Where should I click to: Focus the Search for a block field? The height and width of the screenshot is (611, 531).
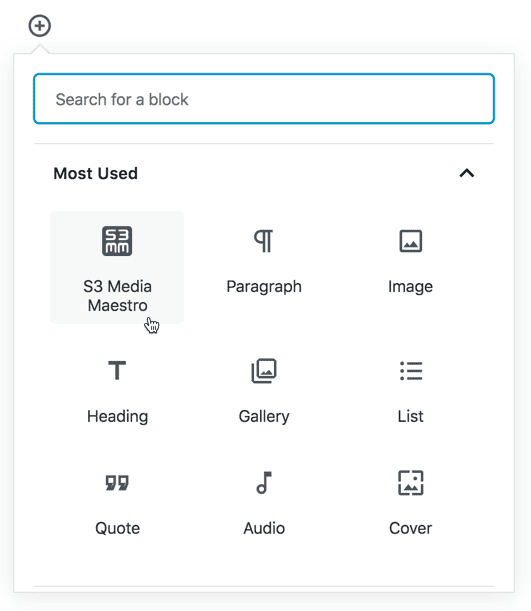tap(264, 99)
